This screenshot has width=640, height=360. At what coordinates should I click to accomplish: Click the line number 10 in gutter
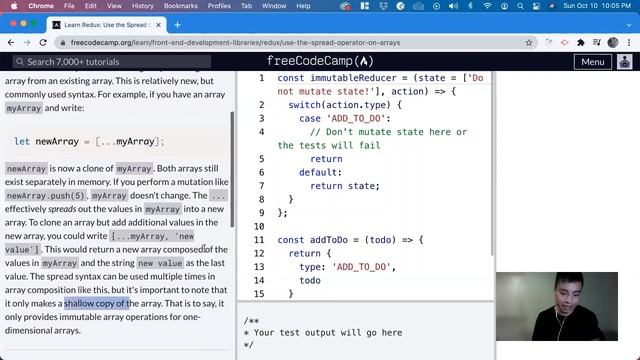[x=259, y=226]
